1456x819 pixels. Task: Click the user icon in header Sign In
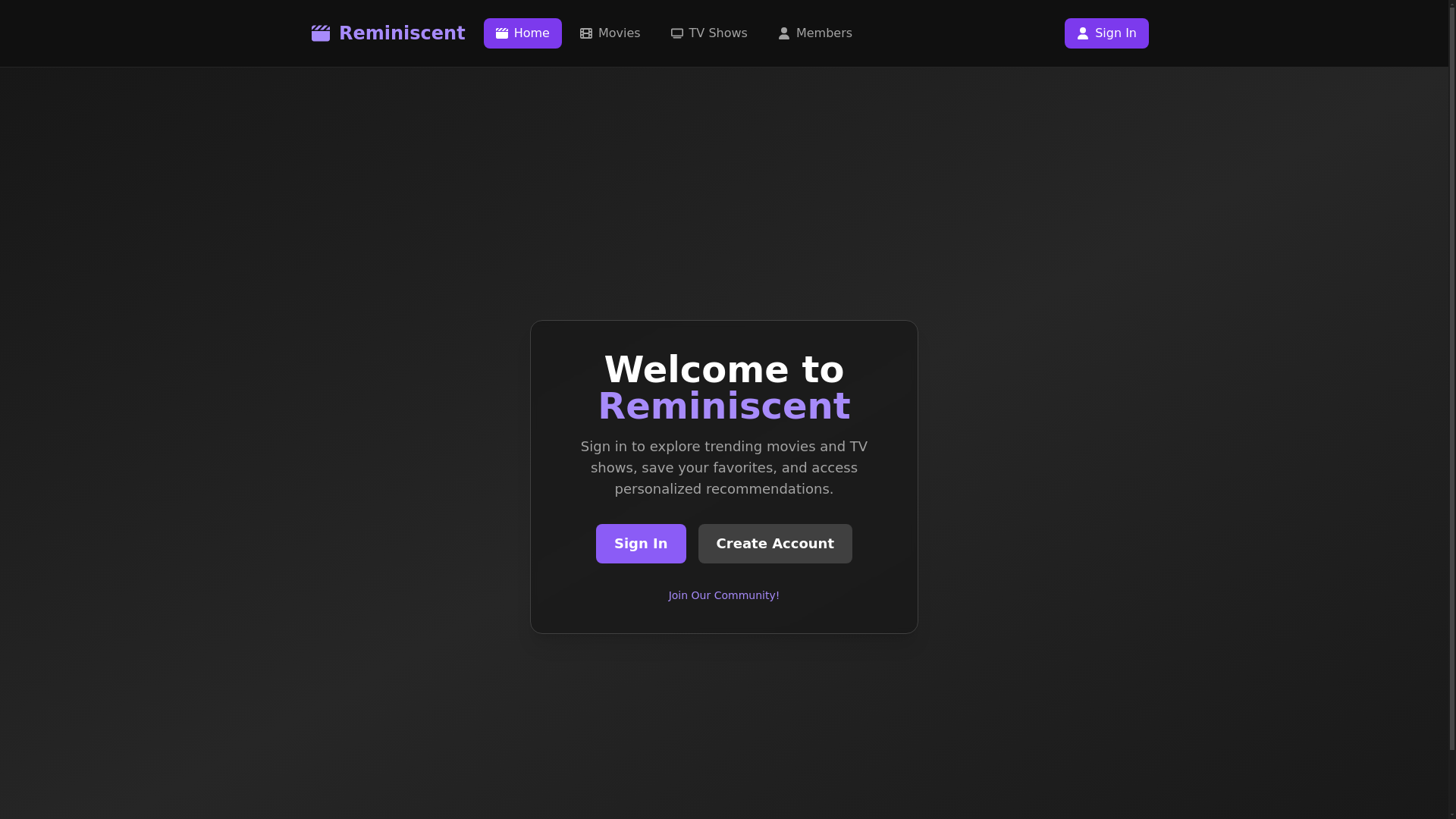(x=1083, y=33)
